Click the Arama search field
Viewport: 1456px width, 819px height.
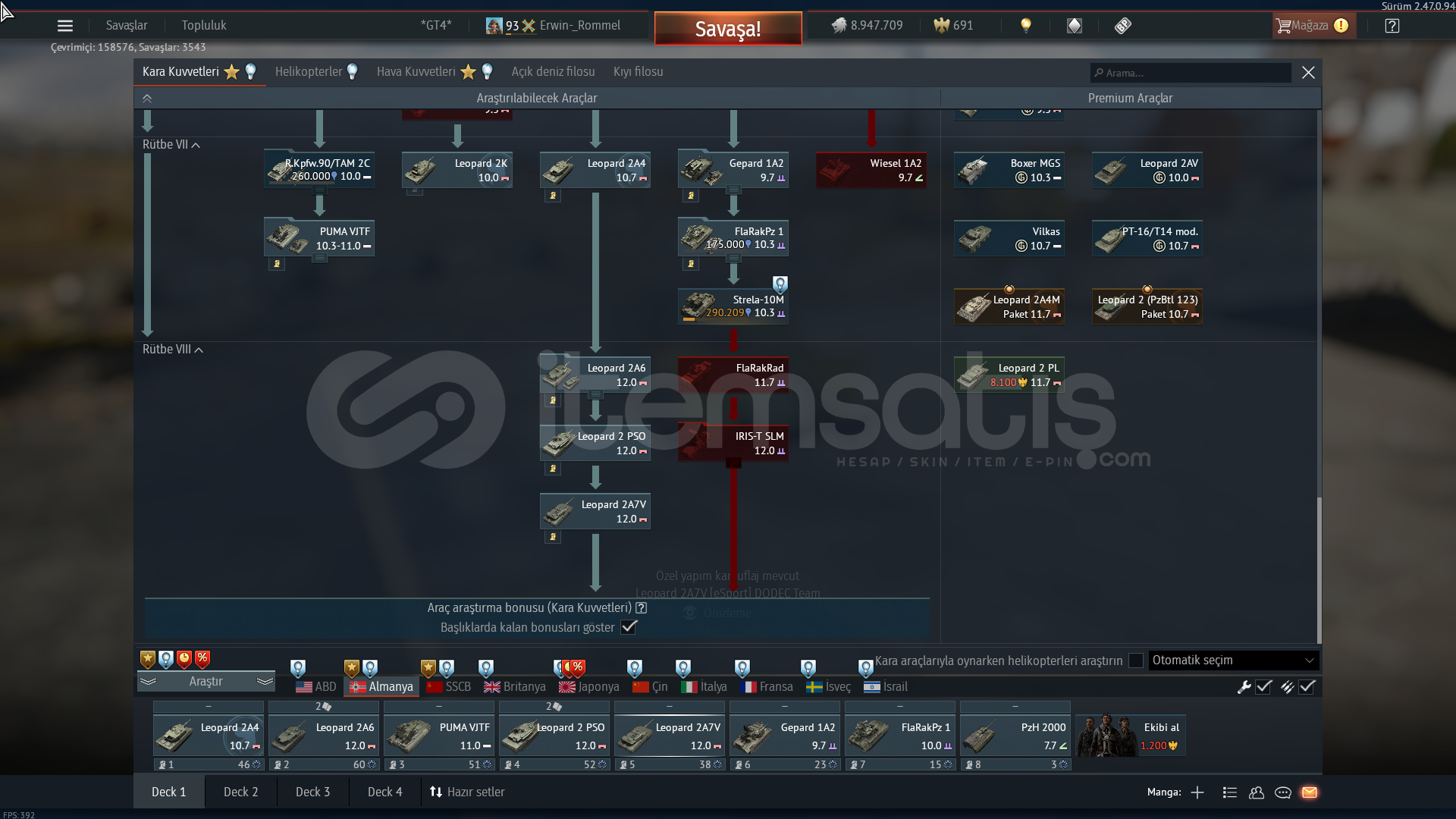1191,73
